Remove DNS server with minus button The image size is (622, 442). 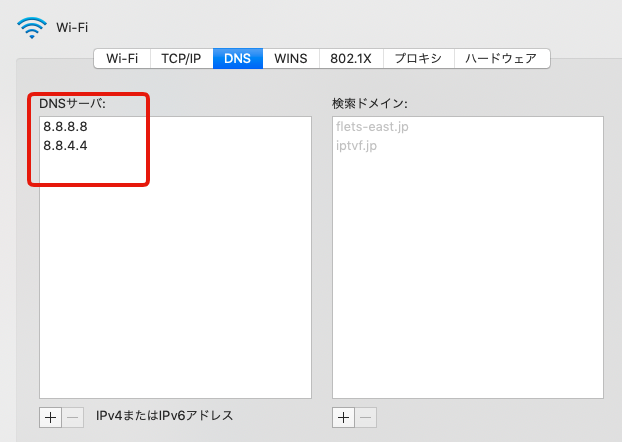(x=73, y=417)
